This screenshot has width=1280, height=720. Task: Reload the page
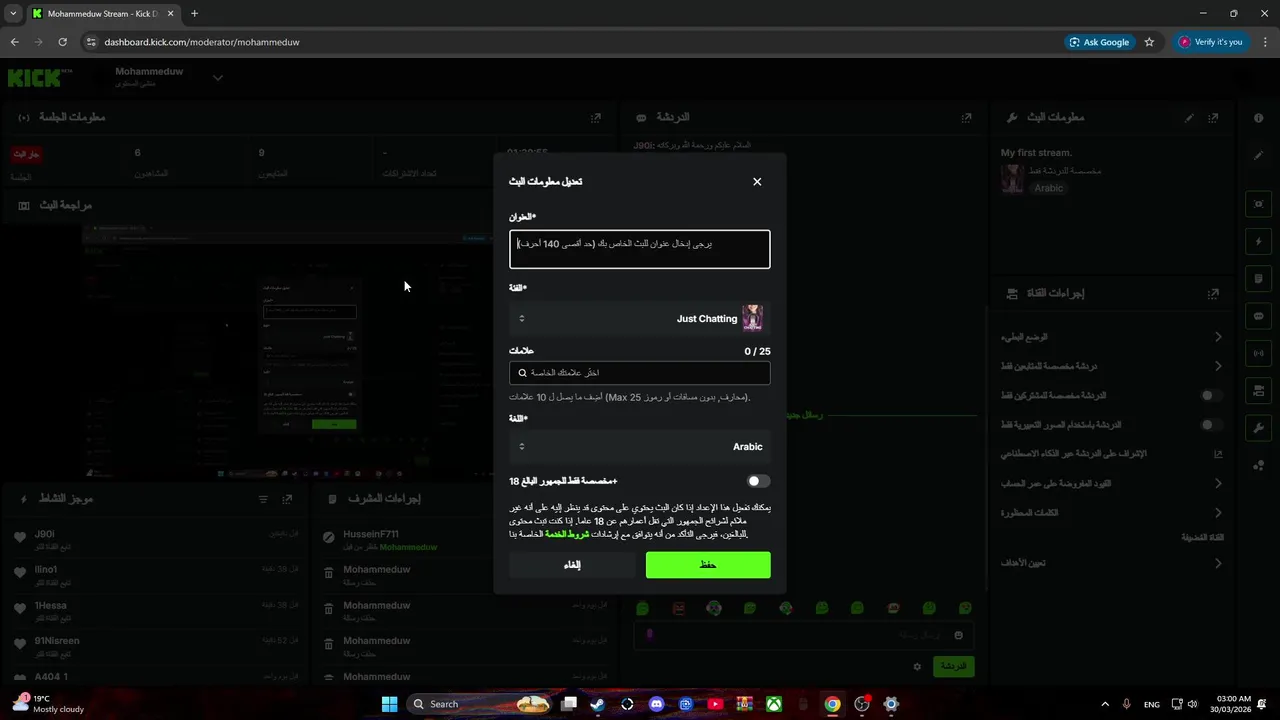(62, 42)
